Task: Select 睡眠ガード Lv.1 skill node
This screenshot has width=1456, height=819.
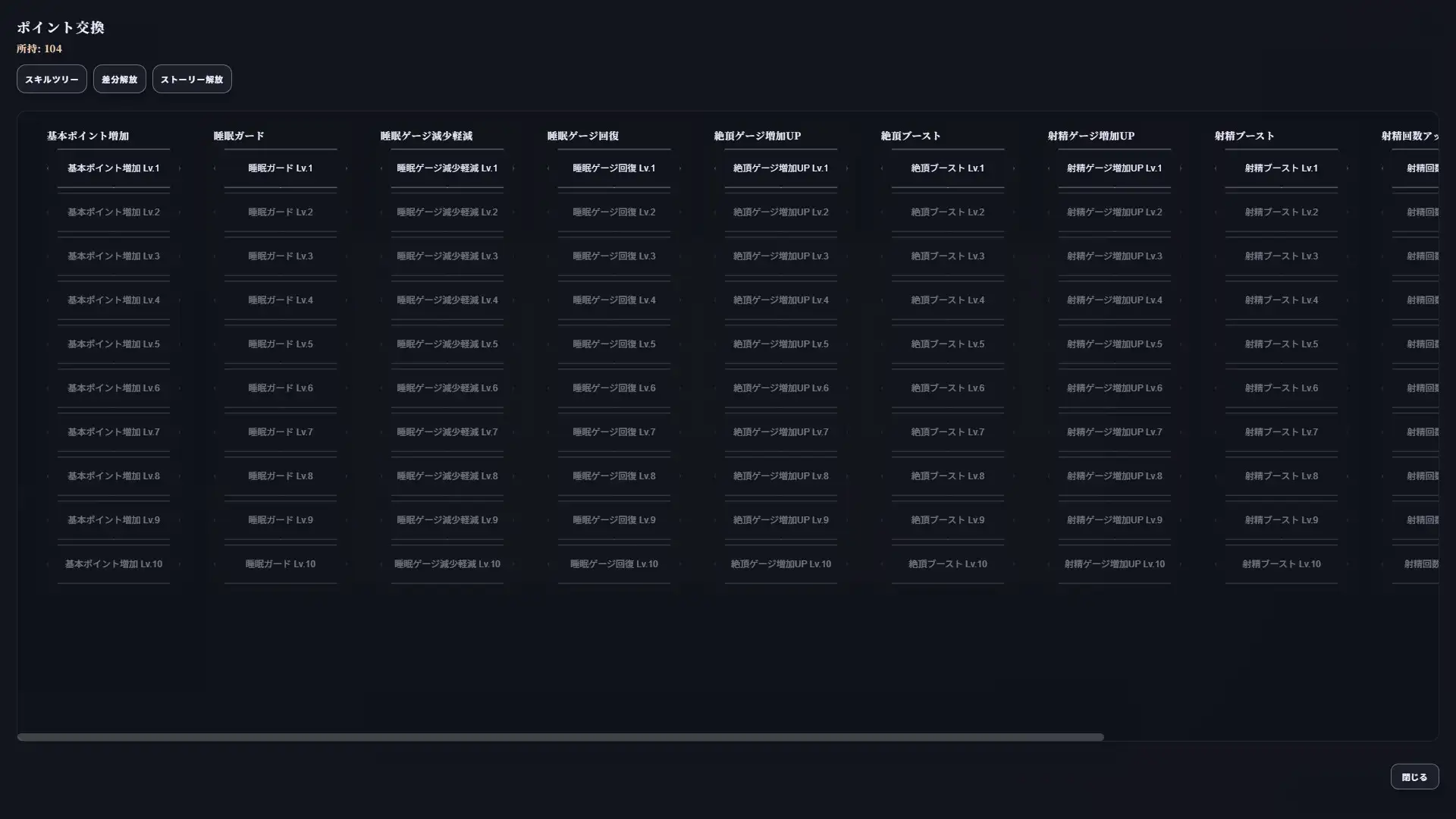Action: 281,168
